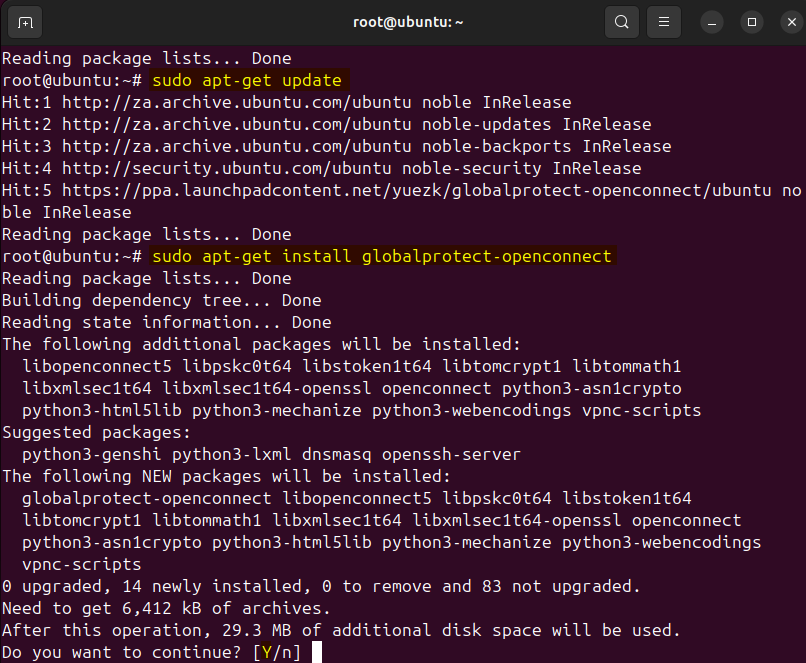Click the search magnifier icon
806x663 pixels.
pyautogui.click(x=622, y=21)
